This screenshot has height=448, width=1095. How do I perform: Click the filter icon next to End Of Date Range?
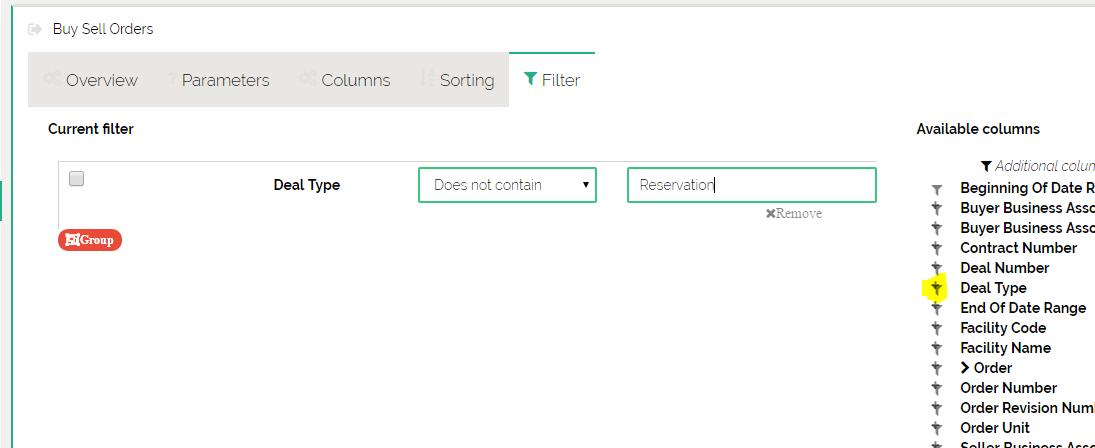click(937, 308)
